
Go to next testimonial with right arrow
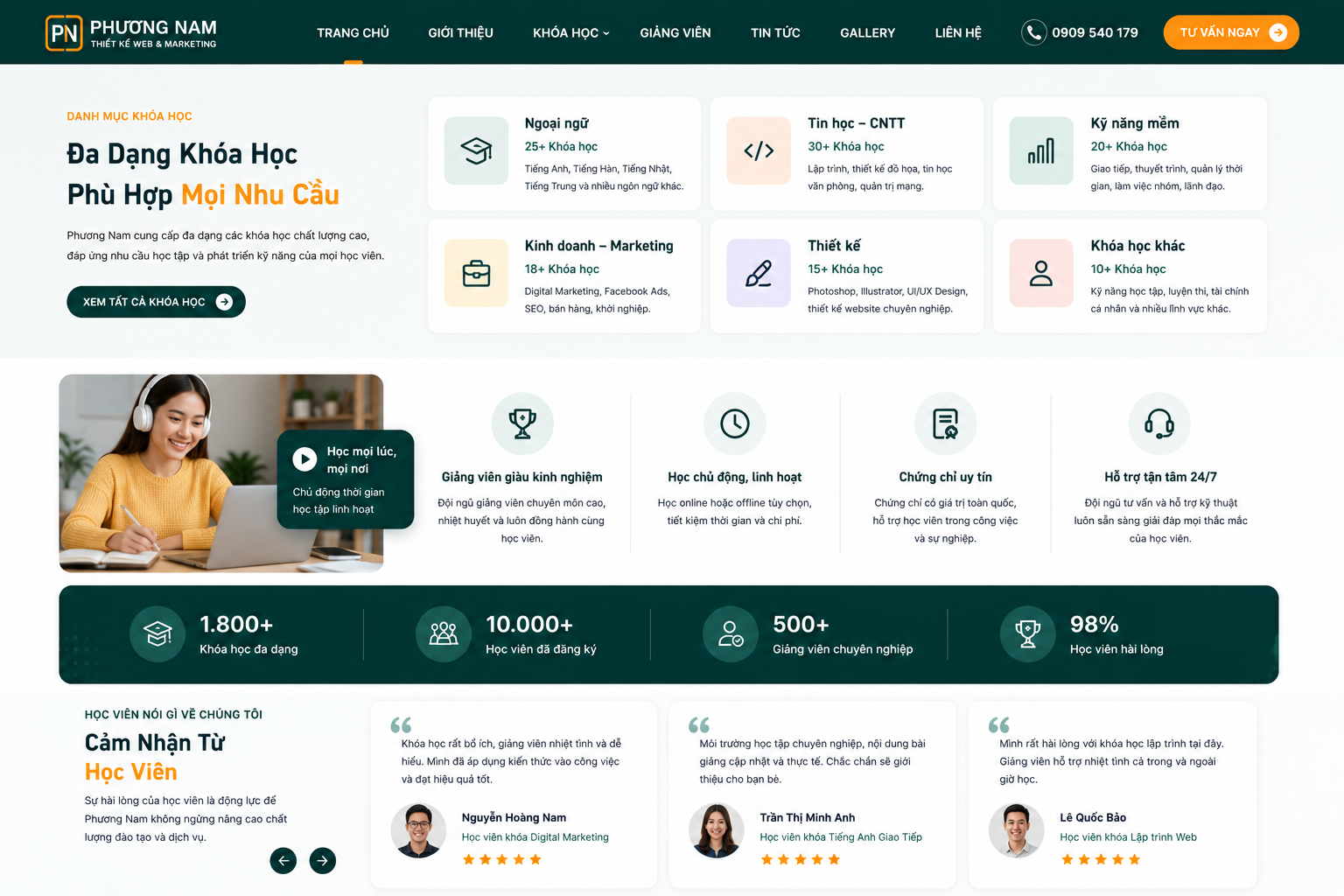point(323,861)
